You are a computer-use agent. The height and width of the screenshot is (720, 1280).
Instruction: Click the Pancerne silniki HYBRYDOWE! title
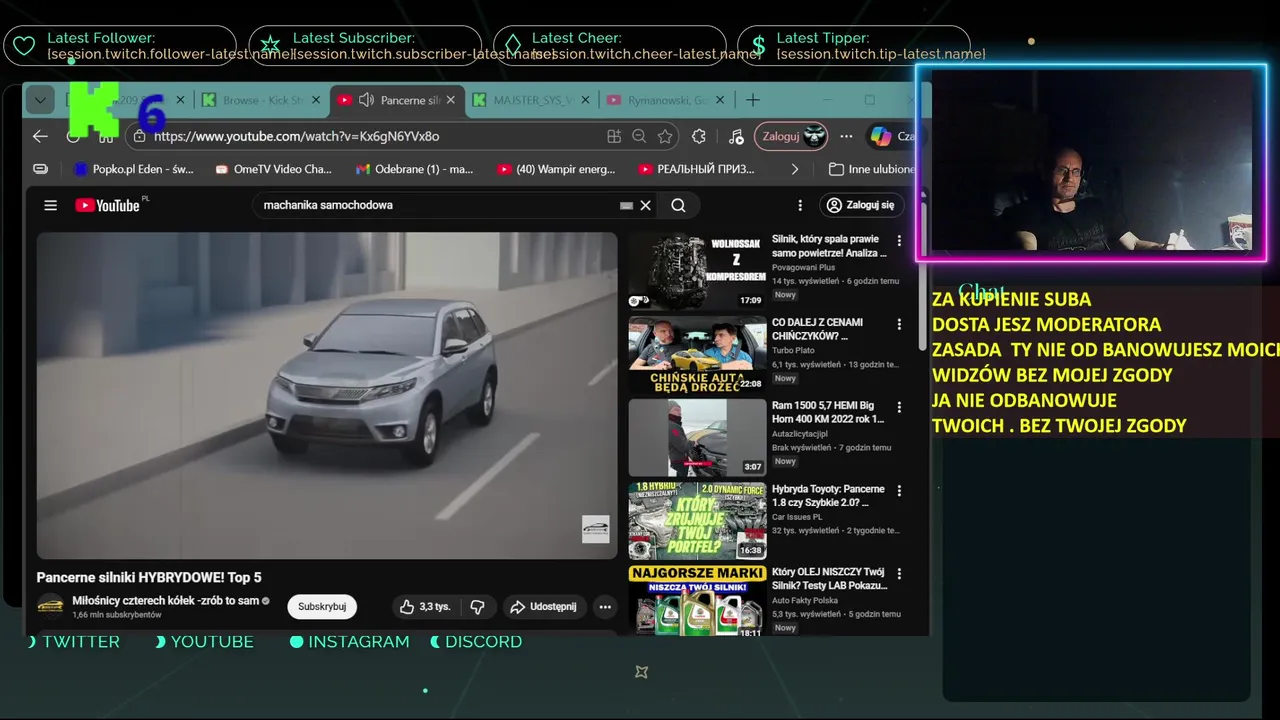pyautogui.click(x=149, y=577)
